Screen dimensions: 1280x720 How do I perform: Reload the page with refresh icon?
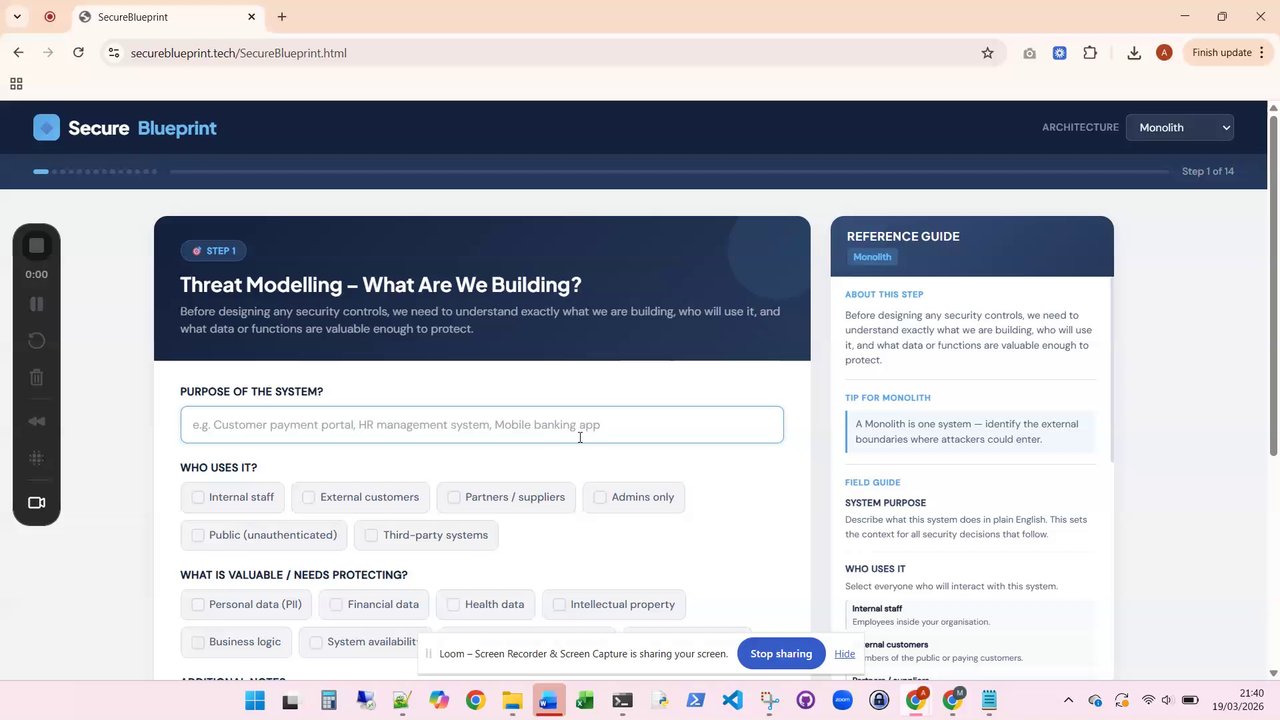78,53
